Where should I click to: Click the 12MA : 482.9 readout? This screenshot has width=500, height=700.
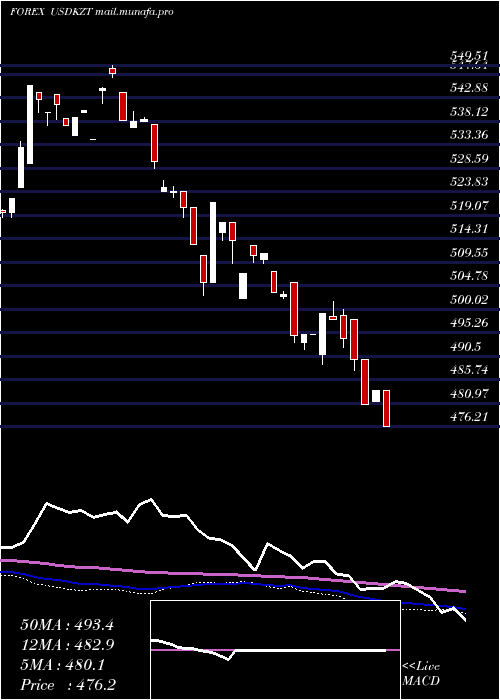click(x=67, y=645)
